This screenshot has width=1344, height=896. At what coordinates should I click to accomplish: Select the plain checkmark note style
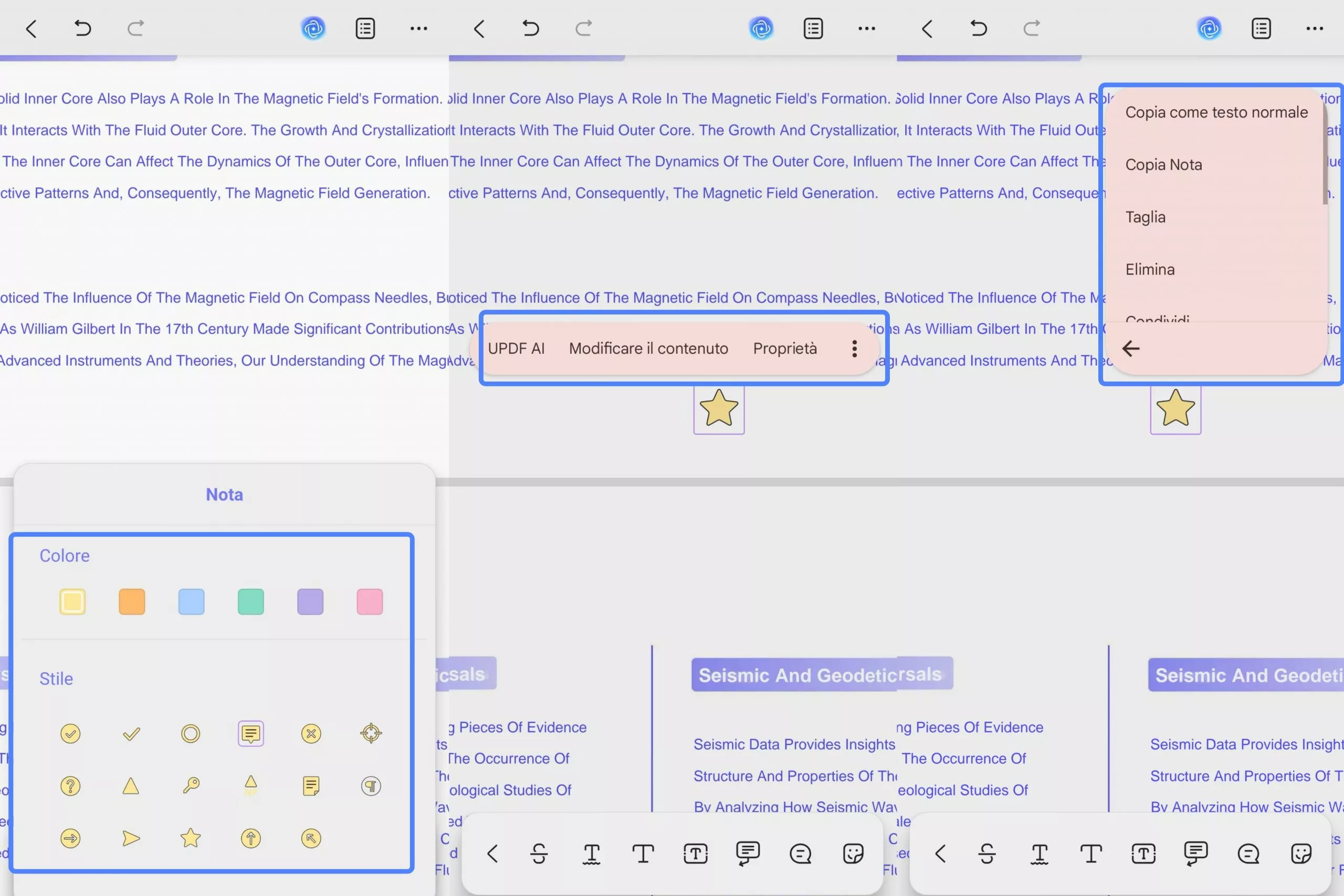131,733
